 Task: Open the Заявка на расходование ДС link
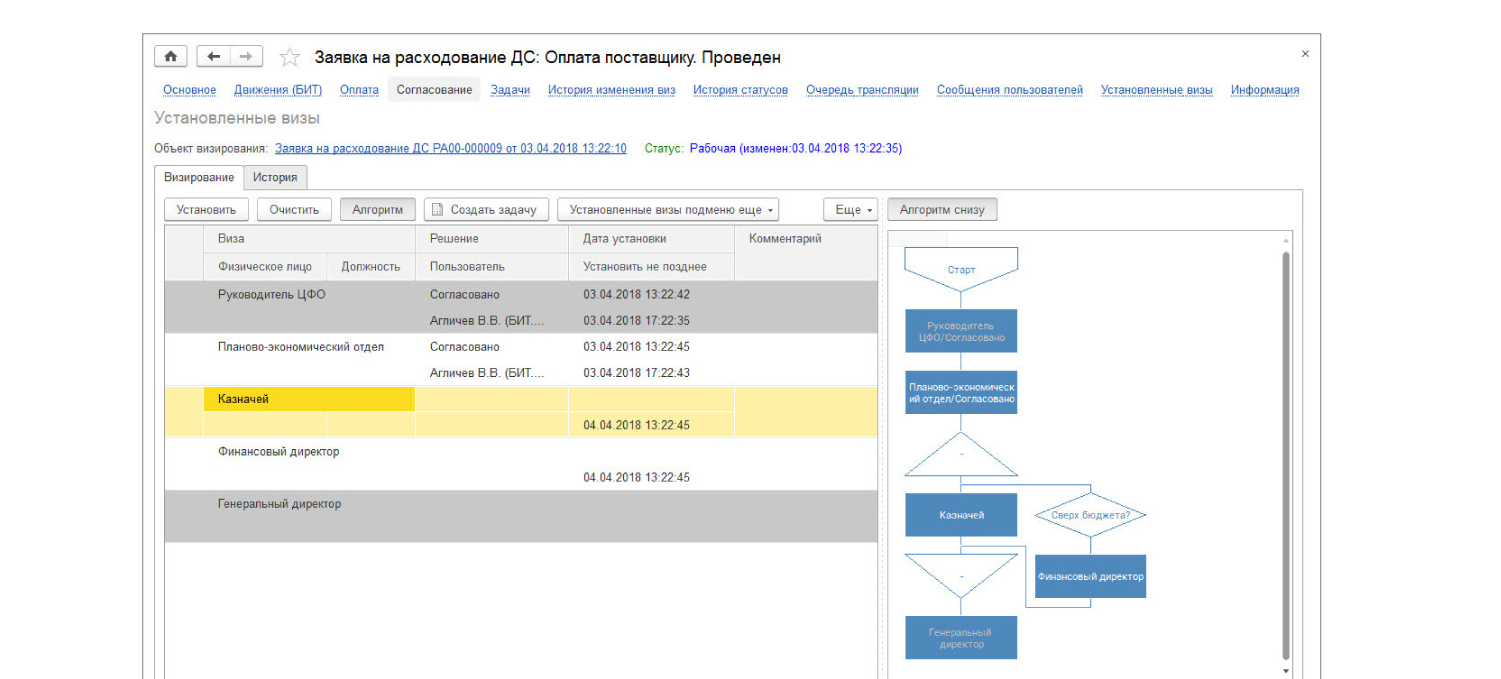450,148
